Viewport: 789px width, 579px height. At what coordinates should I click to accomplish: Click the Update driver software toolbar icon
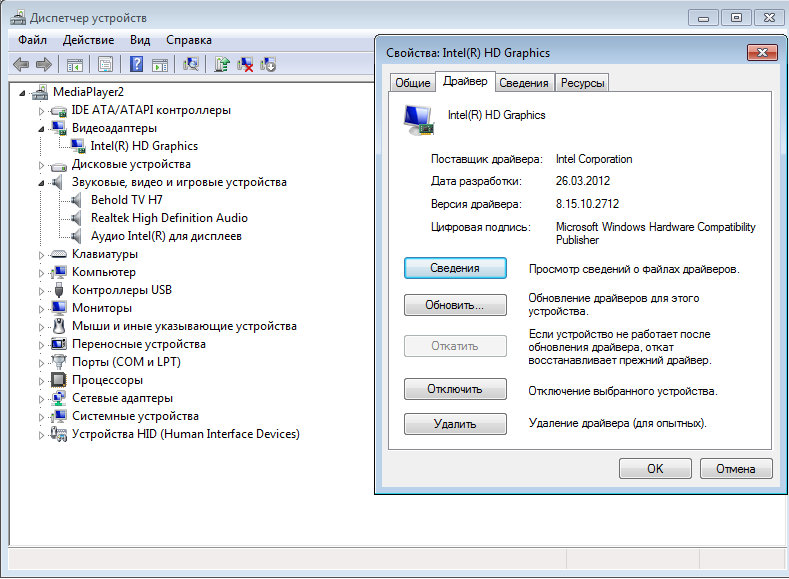click(x=222, y=64)
